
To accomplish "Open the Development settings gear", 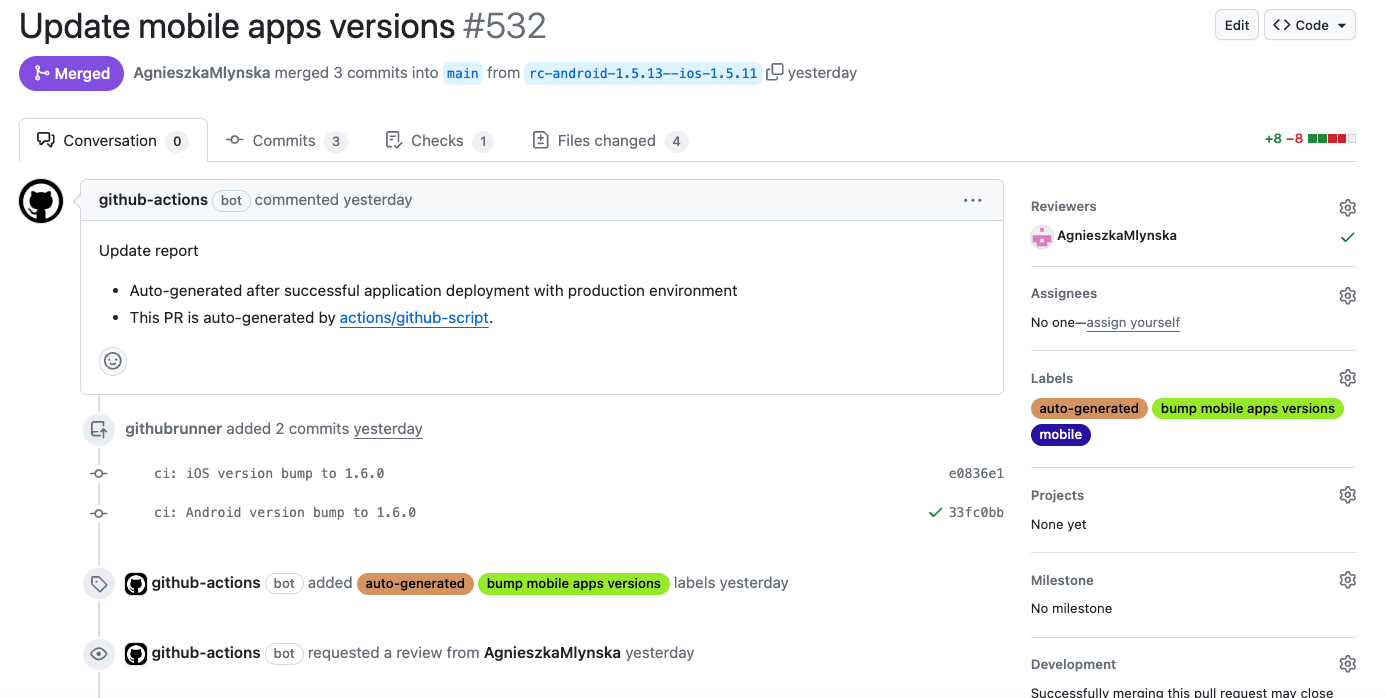I will point(1347,663).
